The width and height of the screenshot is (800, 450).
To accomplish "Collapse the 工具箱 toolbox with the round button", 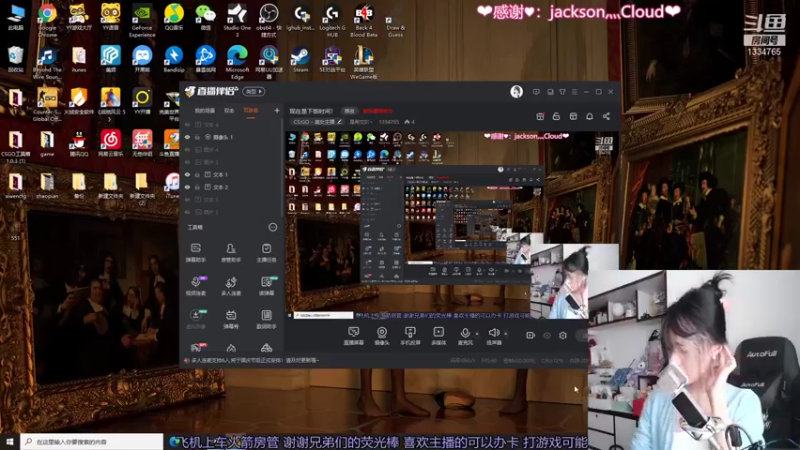I will pyautogui.click(x=273, y=227).
